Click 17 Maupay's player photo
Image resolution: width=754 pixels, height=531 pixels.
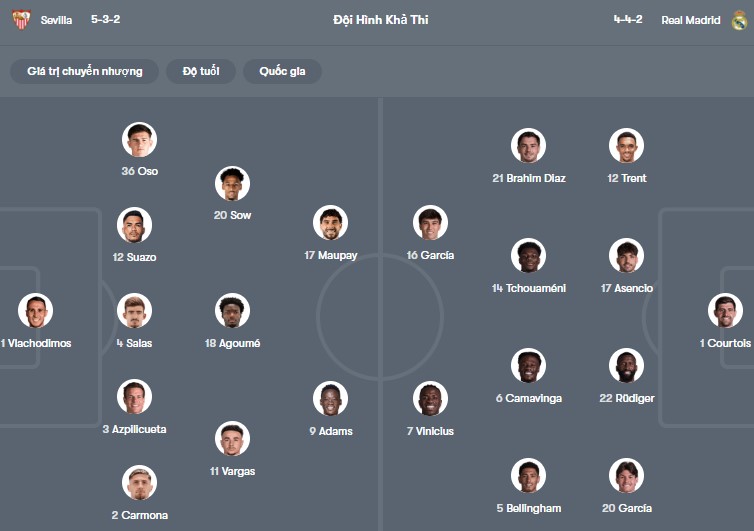pyautogui.click(x=330, y=223)
